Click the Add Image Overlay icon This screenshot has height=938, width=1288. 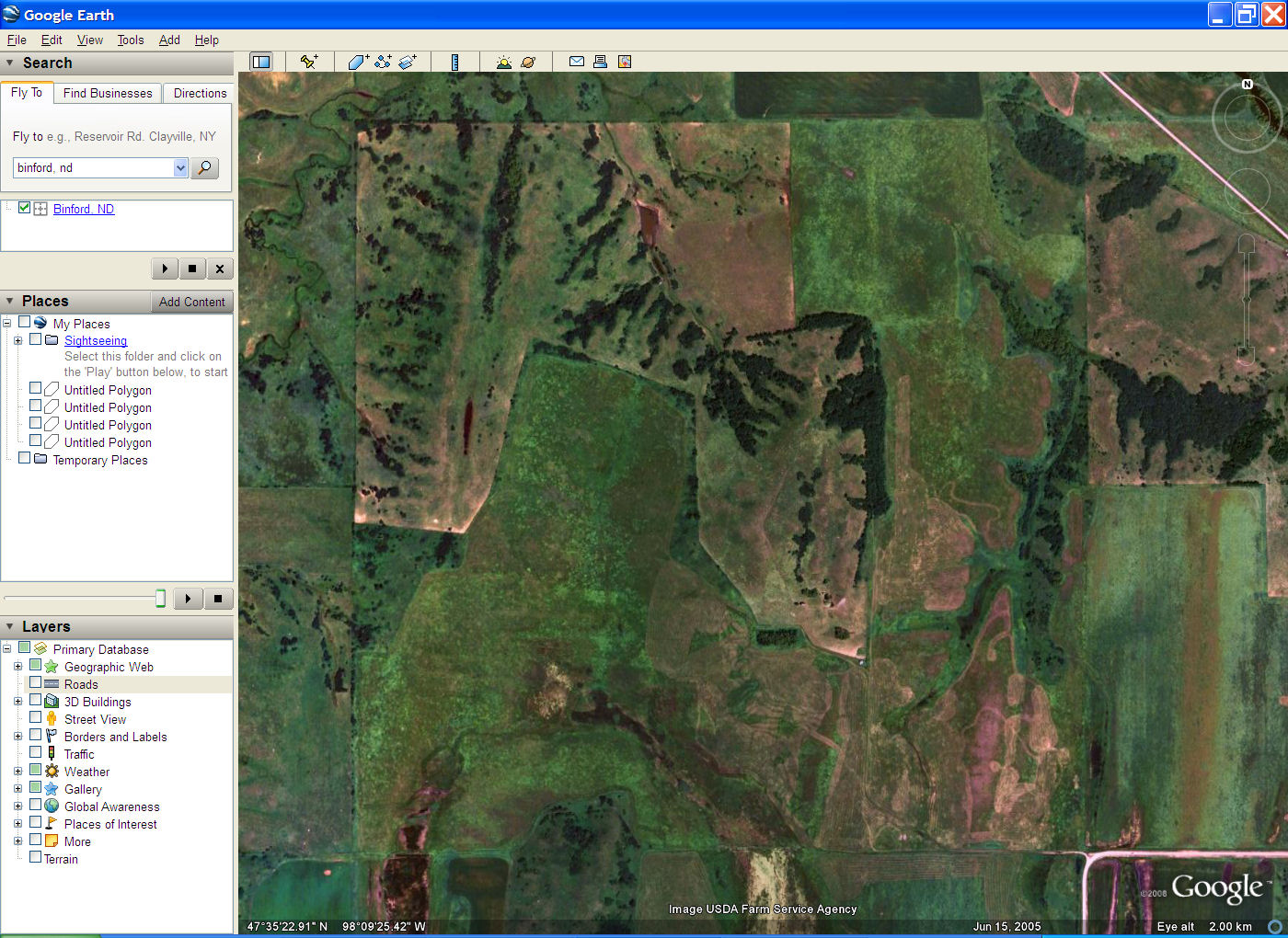(x=408, y=62)
